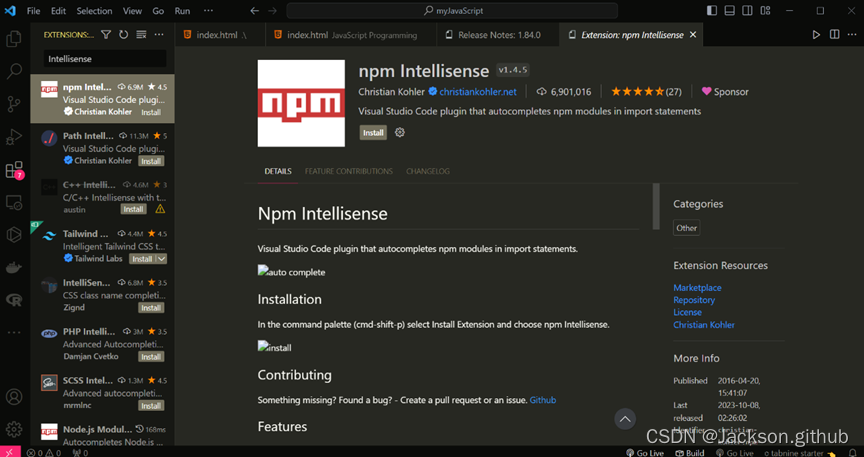Click the Other category tag
Image resolution: width=864 pixels, height=457 pixels.
click(687, 228)
